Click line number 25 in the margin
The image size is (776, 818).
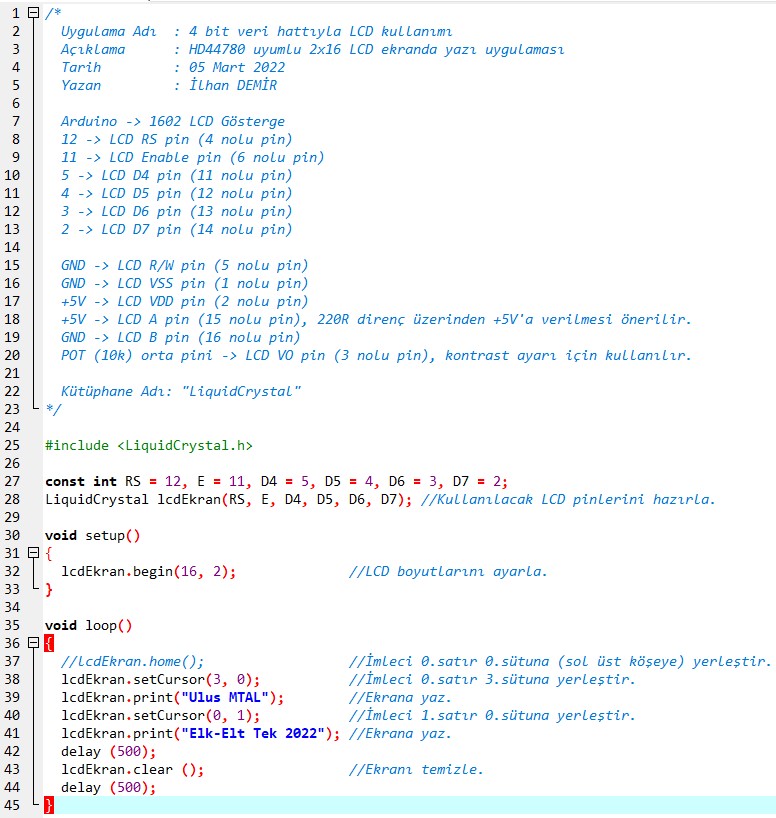click(x=12, y=445)
